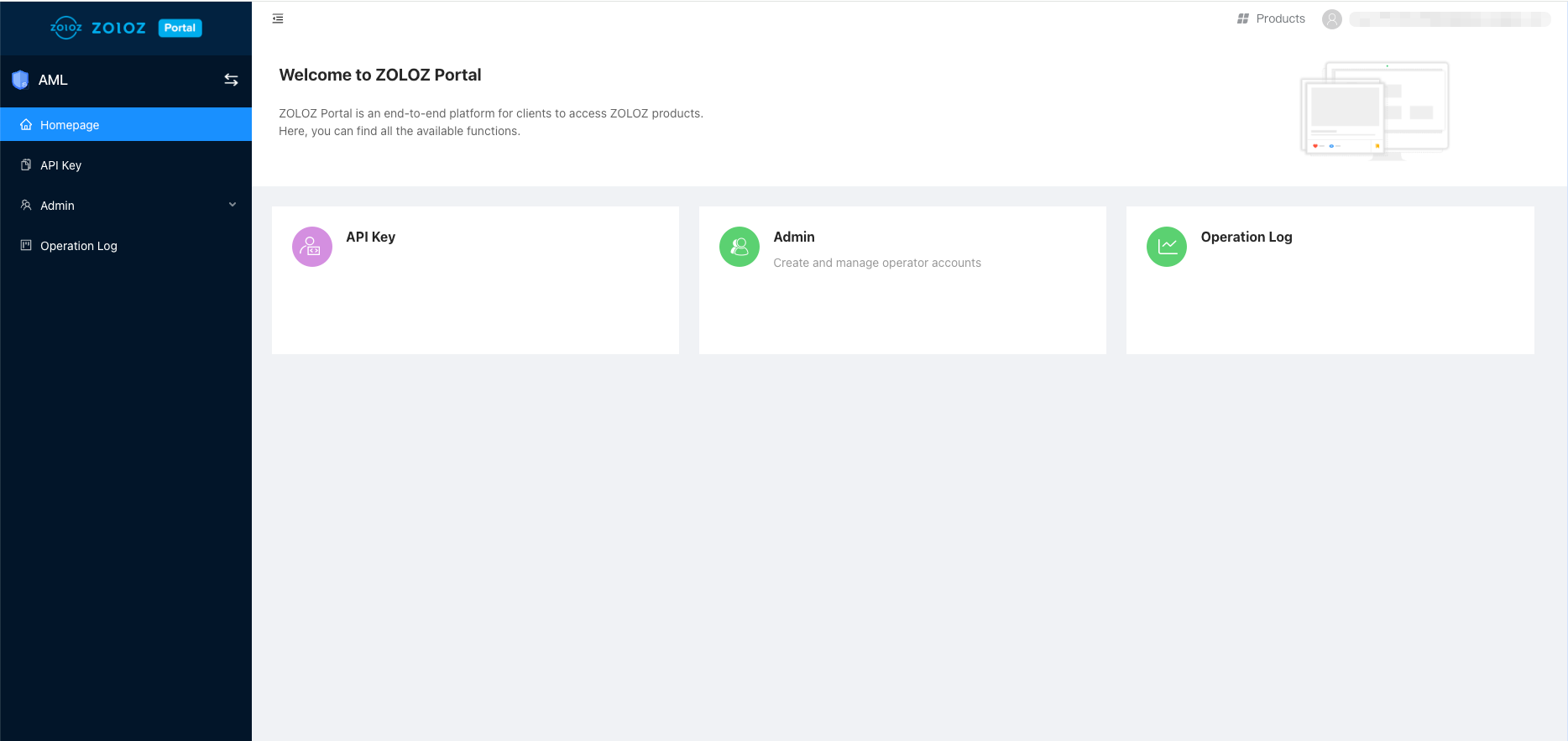Image resolution: width=1568 pixels, height=741 pixels.
Task: Open the Products menu in top bar
Action: 1271,18
